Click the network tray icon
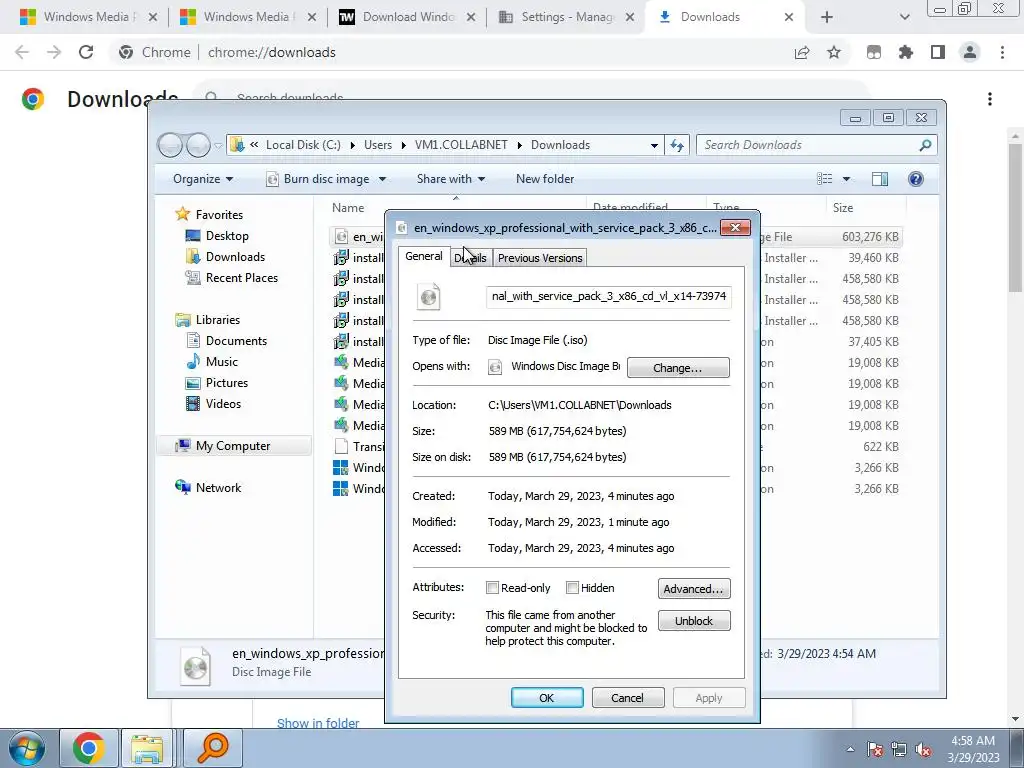Viewport: 1024px width, 768px height. 899,749
